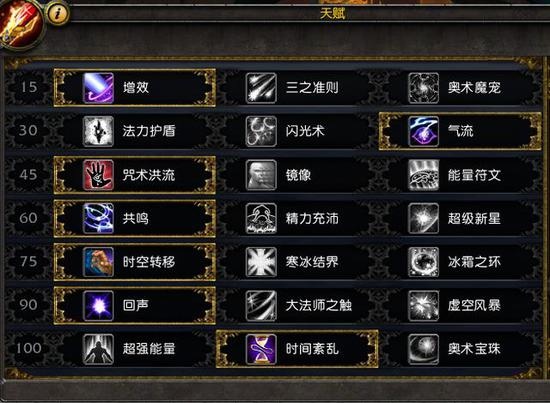This screenshot has width=550, height=403.
Task: Choose the 冰霜之环 talent label
Action: (x=474, y=262)
